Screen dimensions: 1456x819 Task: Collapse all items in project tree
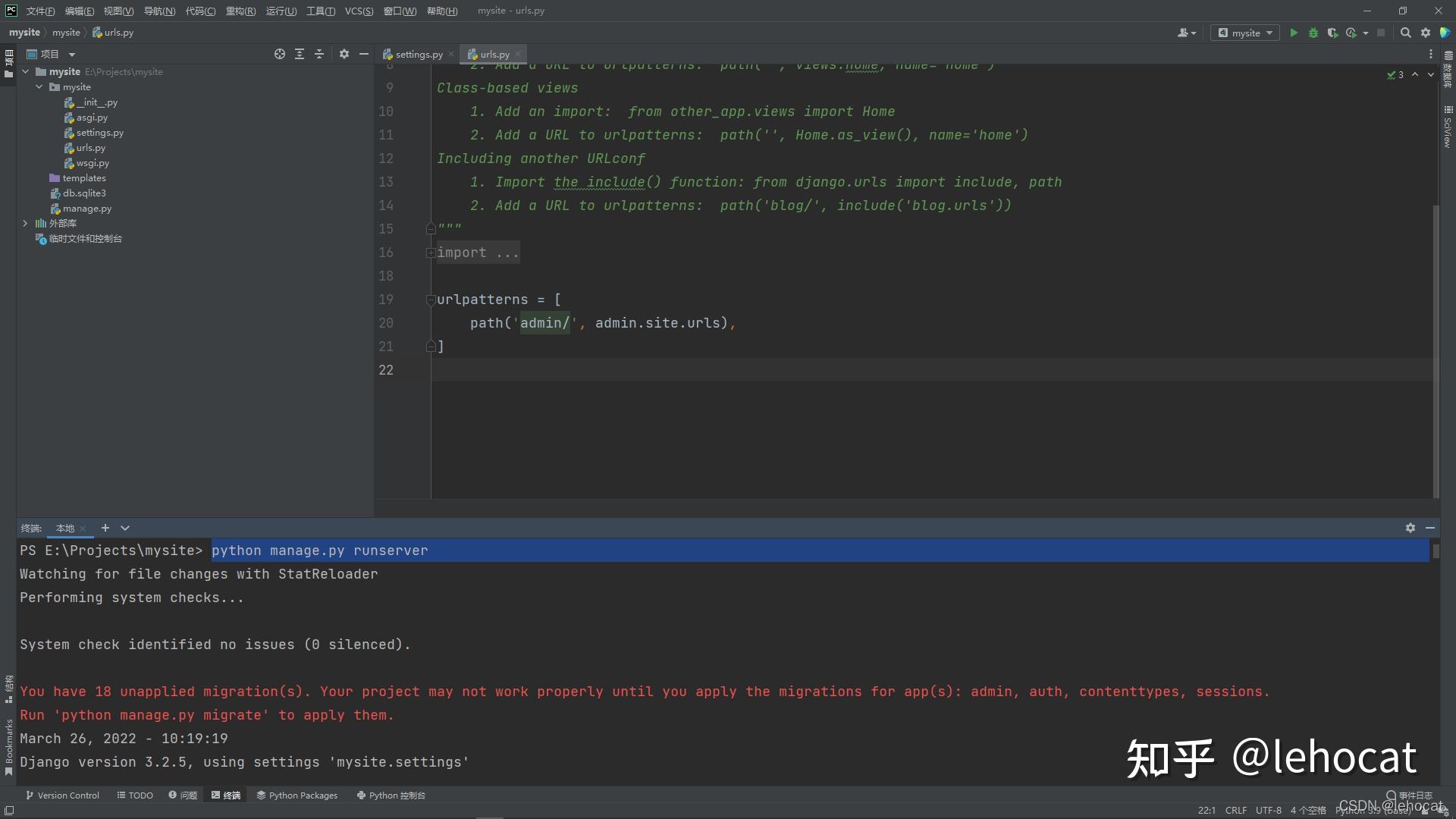(x=319, y=54)
